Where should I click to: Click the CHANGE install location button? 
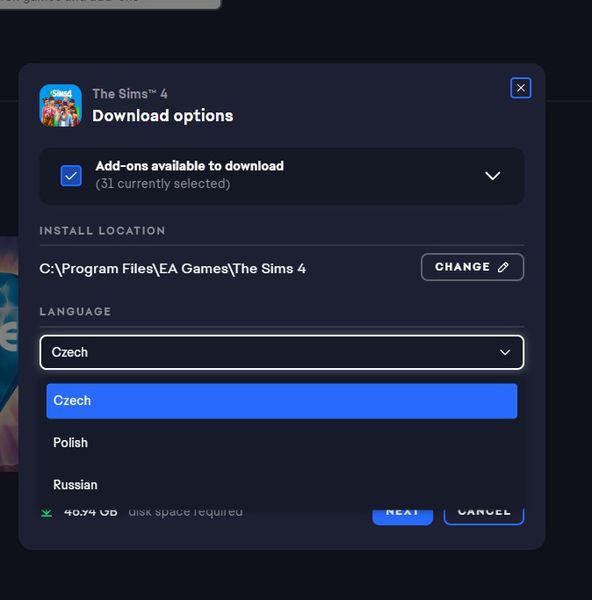[472, 267]
